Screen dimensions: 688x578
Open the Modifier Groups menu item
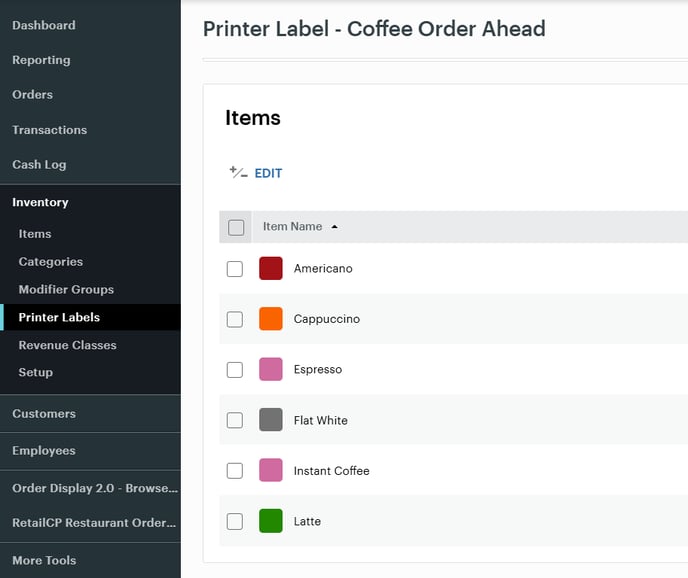[66, 289]
